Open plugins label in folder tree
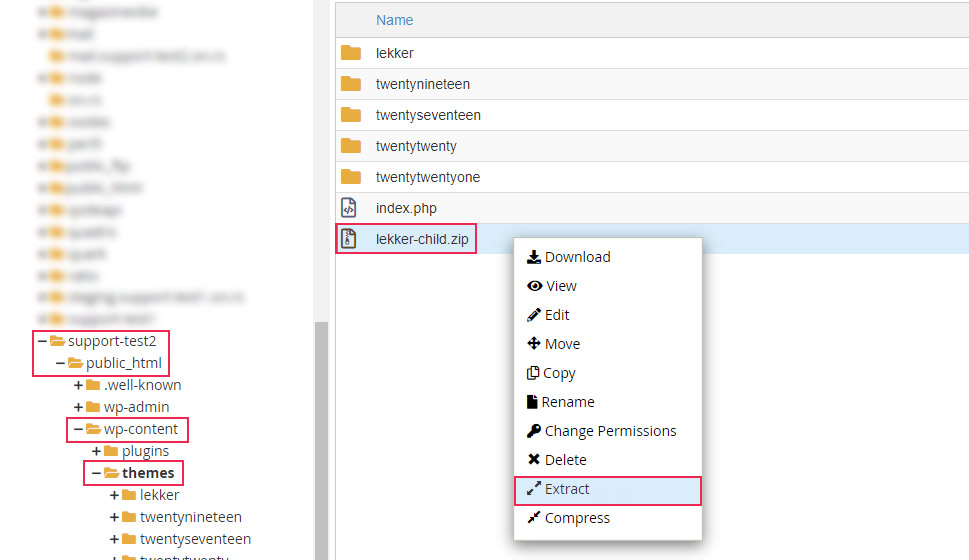The height and width of the screenshot is (560, 969). 145,451
